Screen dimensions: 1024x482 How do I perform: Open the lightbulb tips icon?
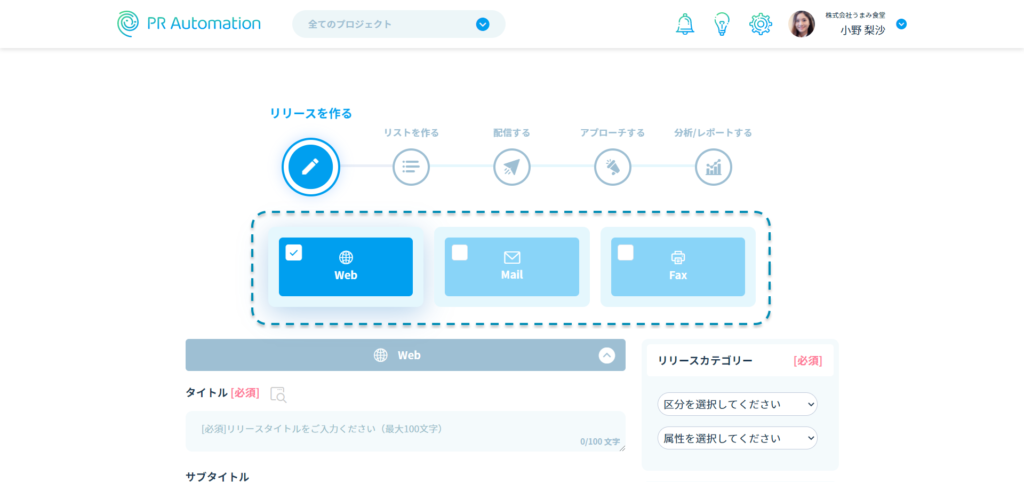tap(722, 24)
